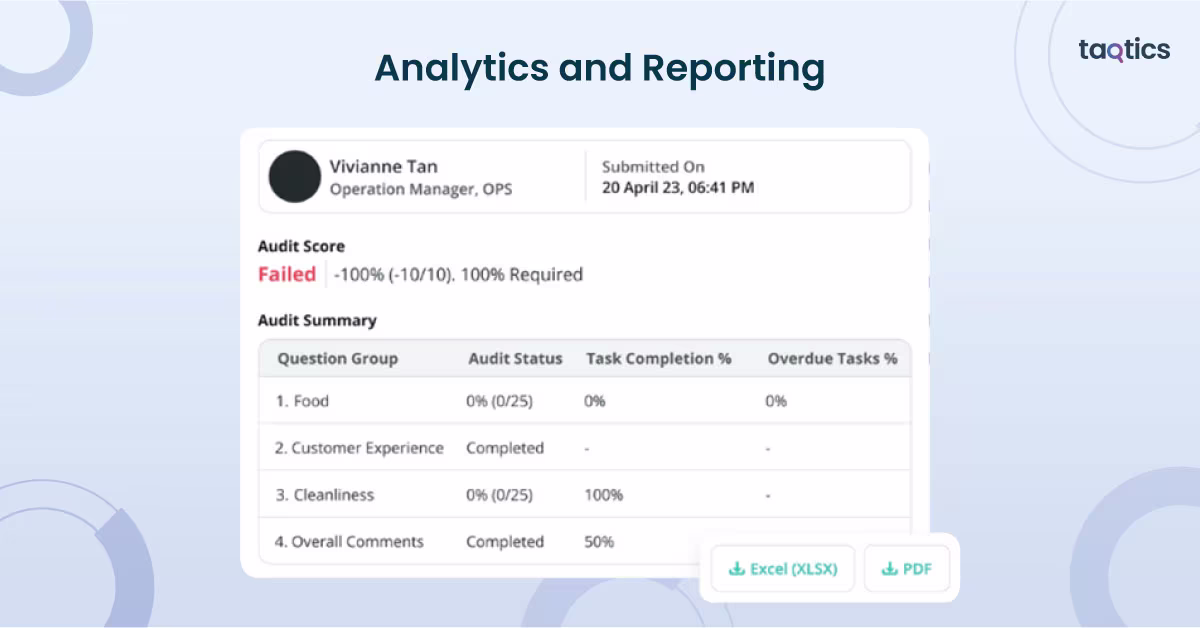Sort by the Question Group column header

tap(337, 358)
